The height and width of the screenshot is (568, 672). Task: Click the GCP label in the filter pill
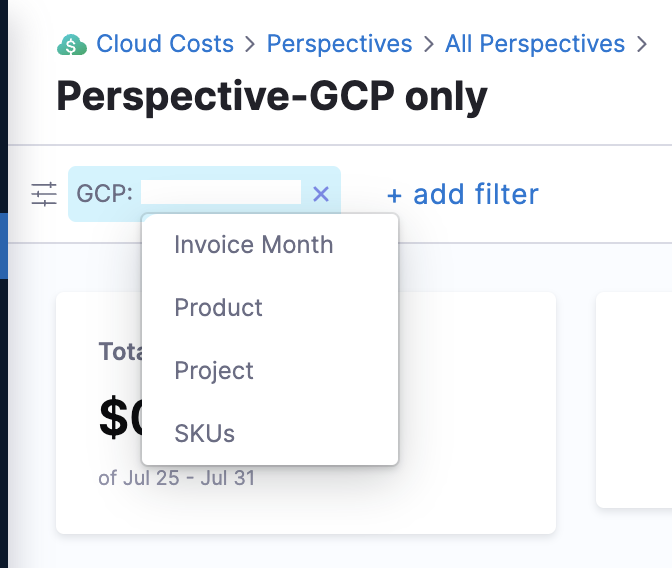(x=105, y=194)
